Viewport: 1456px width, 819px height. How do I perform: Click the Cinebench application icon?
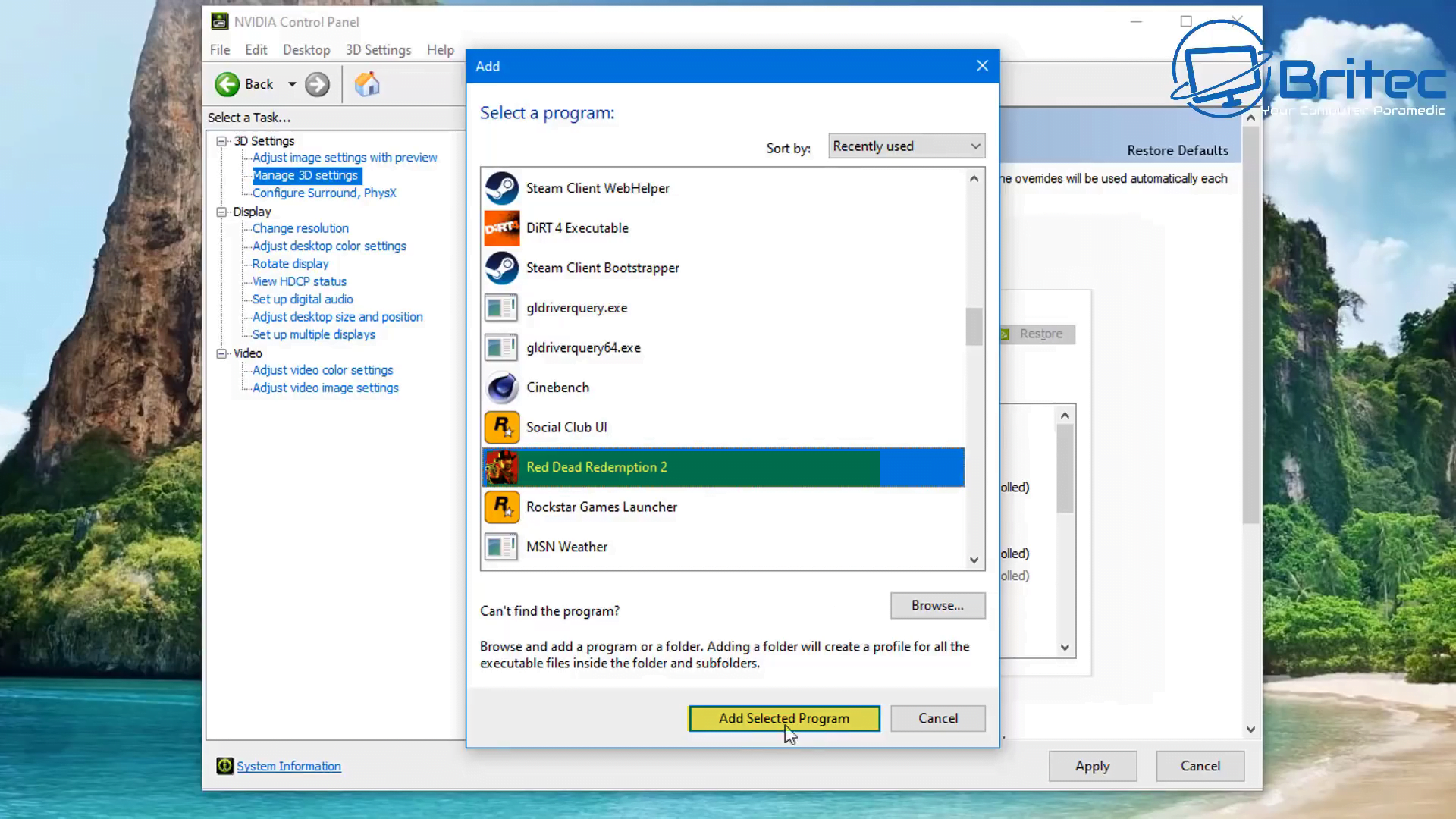pos(501,387)
